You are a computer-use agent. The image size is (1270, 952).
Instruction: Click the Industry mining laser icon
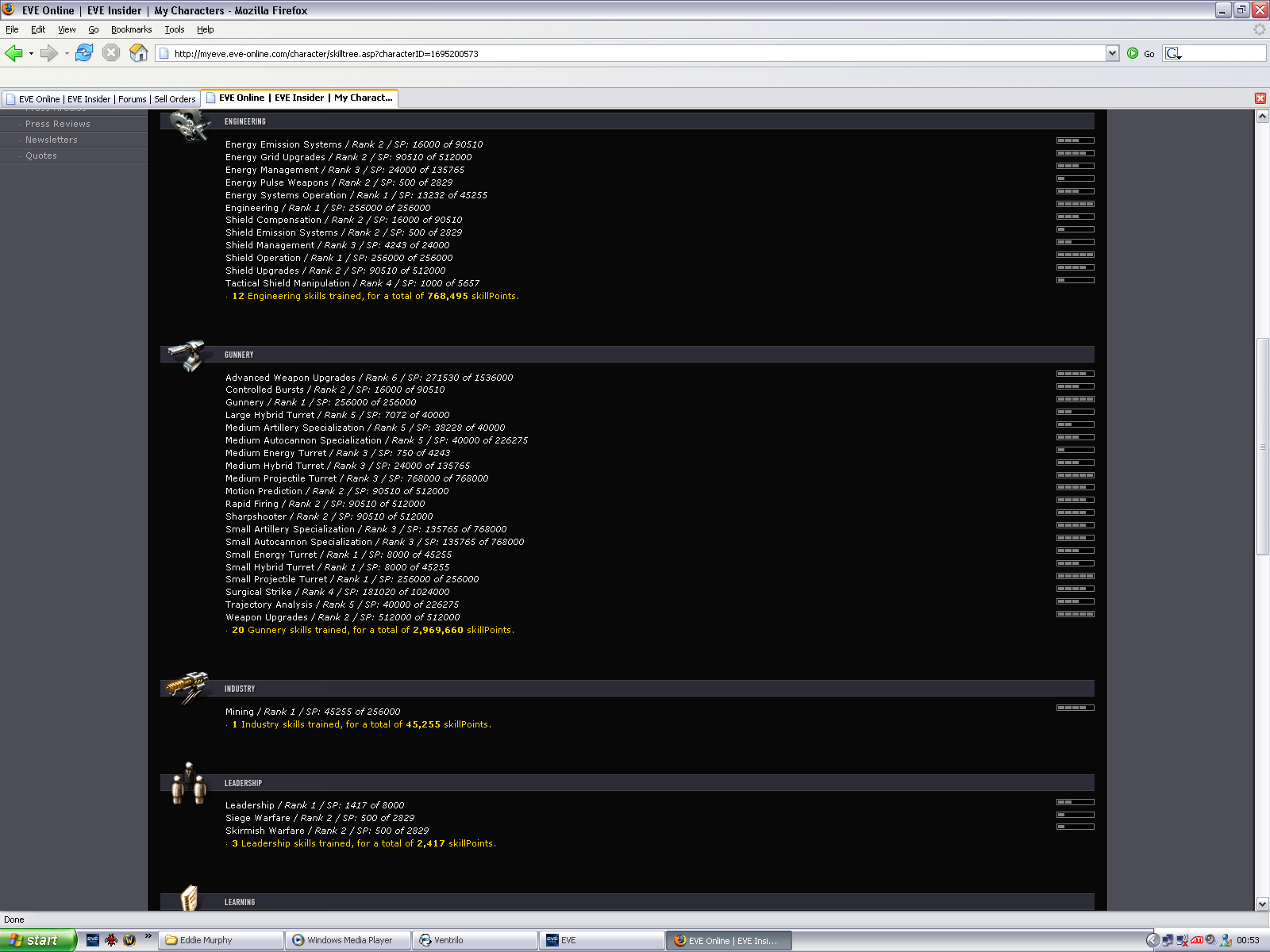click(187, 687)
